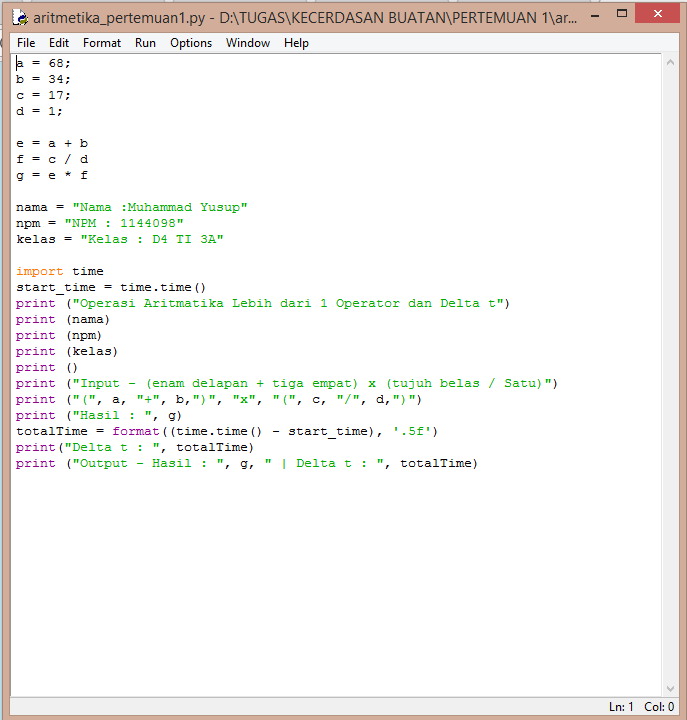The image size is (687, 720).
Task: Click the line 'b = 34;'
Action: pos(43,79)
